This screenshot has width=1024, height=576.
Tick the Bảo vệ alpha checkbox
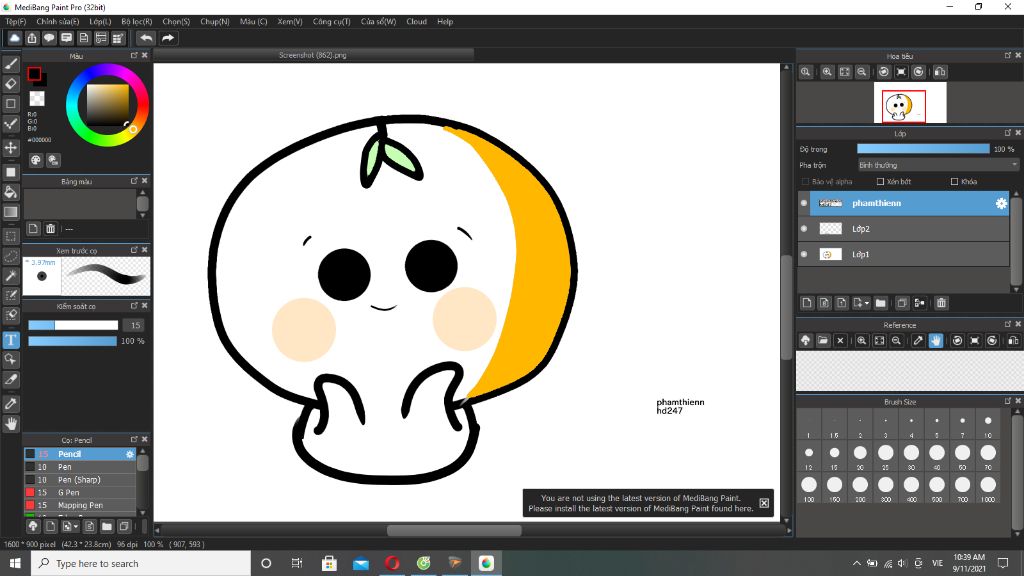tap(805, 182)
